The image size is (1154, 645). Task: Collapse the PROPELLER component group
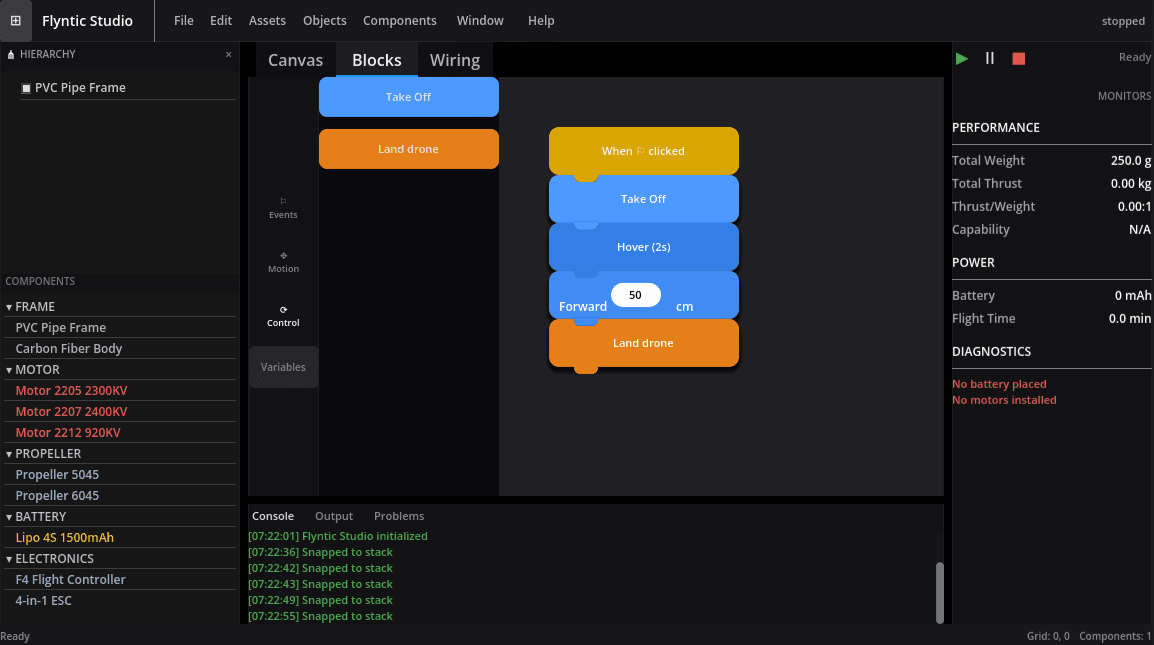9,454
